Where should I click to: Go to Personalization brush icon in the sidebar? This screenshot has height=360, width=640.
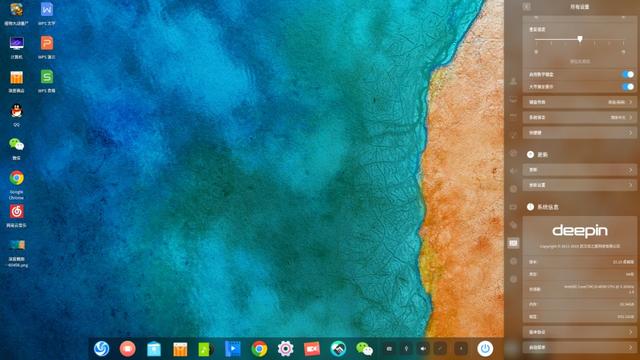[x=513, y=135]
